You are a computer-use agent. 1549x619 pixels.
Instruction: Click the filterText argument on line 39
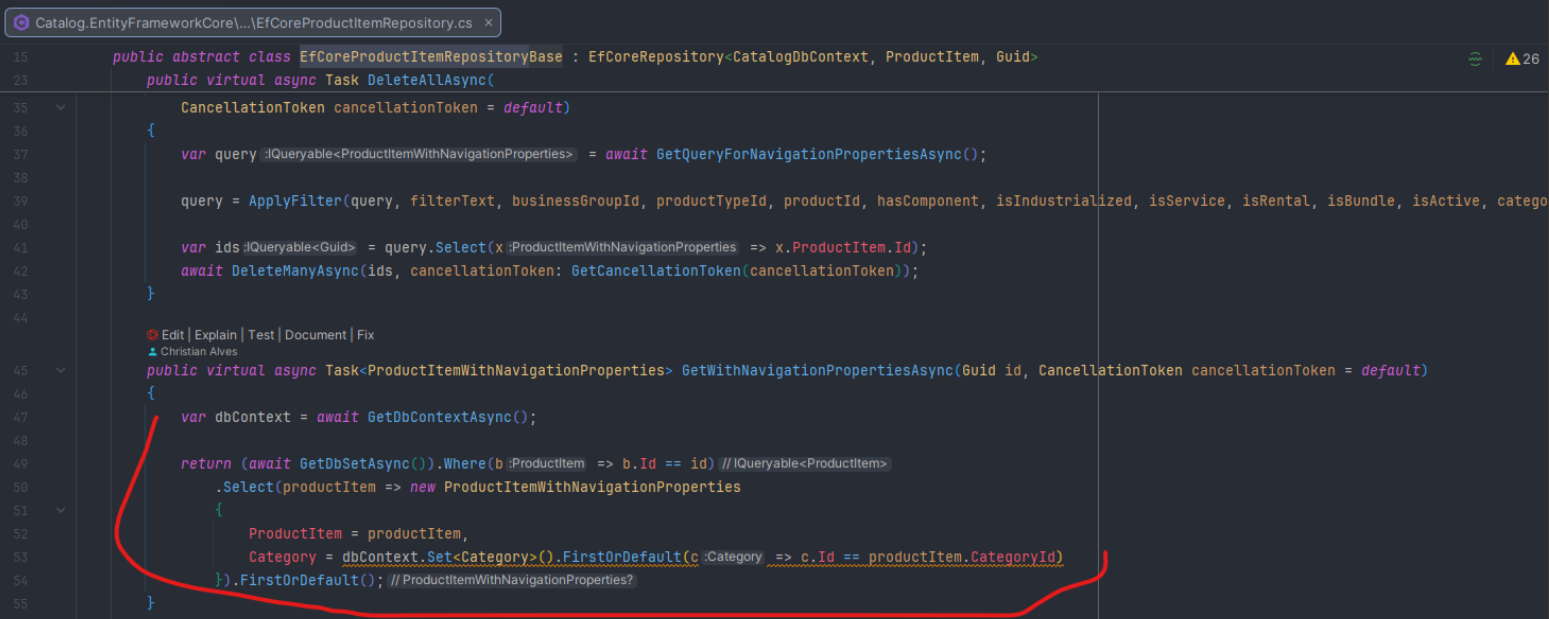452,201
